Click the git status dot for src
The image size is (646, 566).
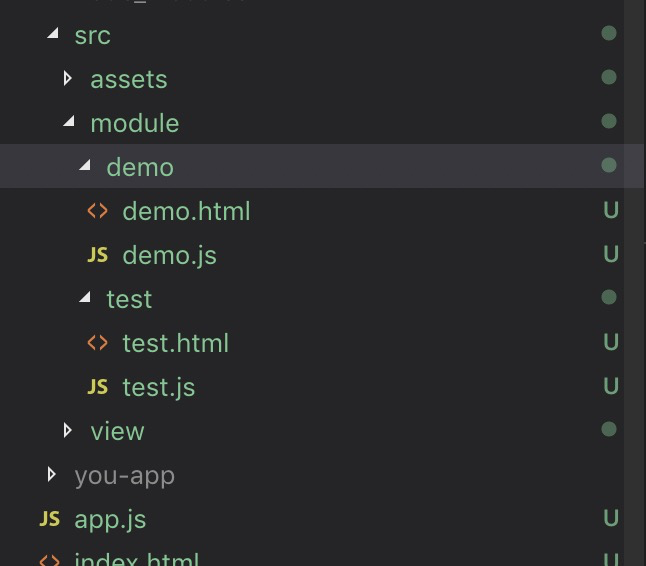[608, 34]
